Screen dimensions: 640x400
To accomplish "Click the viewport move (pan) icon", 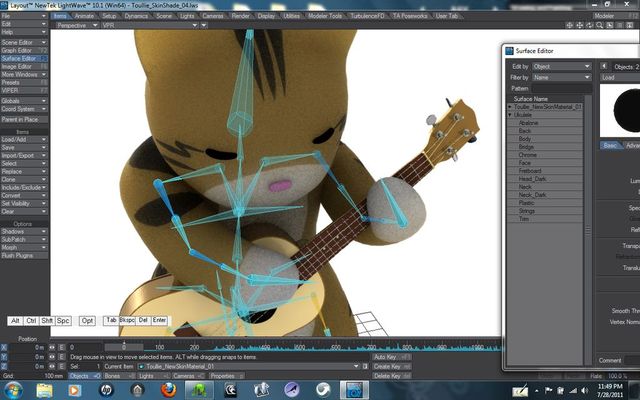I will click(579, 25).
